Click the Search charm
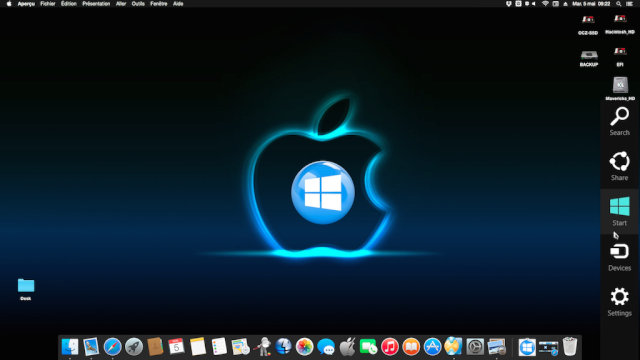This screenshot has width=640, height=360. [619, 122]
